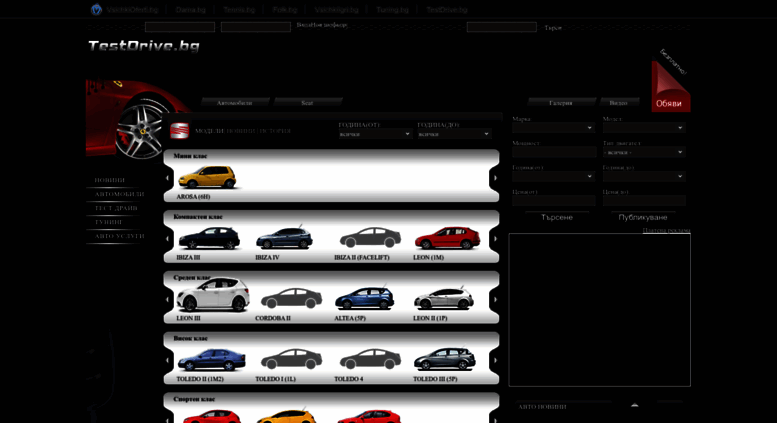Click the Публикуване button
The width and height of the screenshot is (777, 423).
pos(643,217)
